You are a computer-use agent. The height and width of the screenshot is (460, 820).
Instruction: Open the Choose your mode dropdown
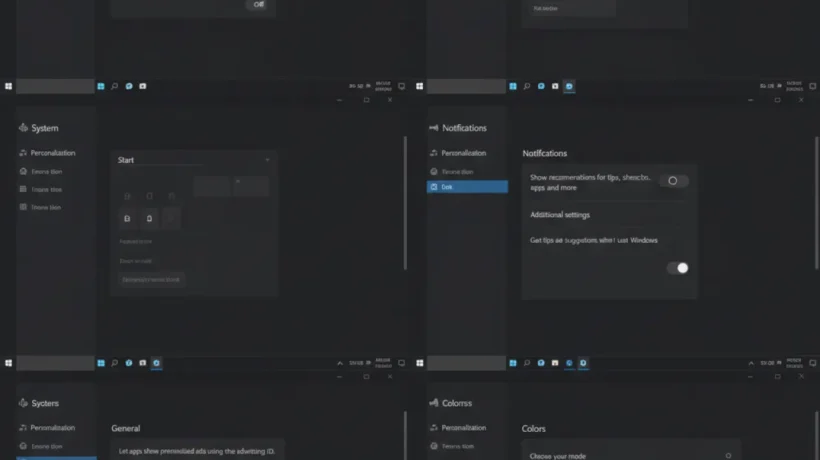point(728,456)
